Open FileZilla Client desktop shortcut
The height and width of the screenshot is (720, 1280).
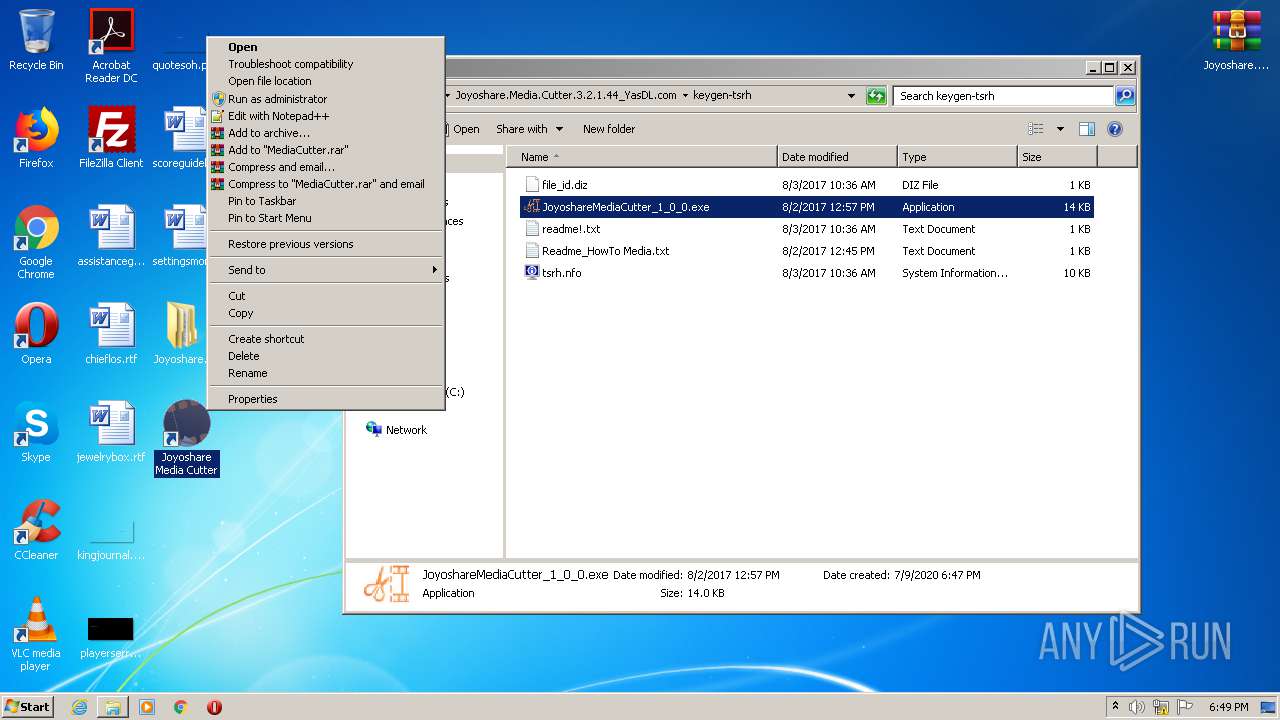(111, 138)
